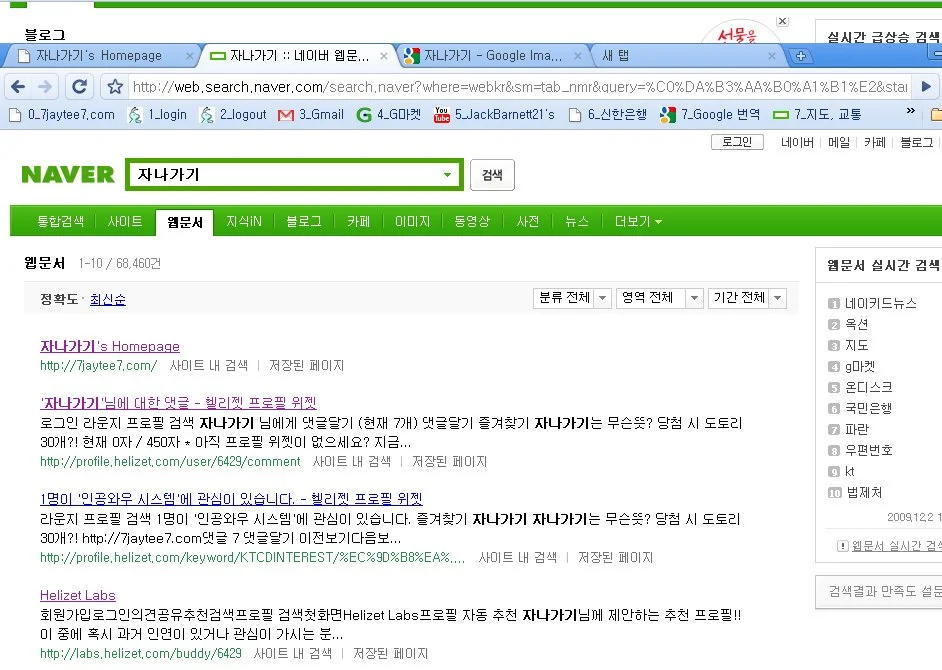The width and height of the screenshot is (942, 670).
Task: Click 사이트 내 검색 for labs.helizet.com result
Action: [x=293, y=653]
